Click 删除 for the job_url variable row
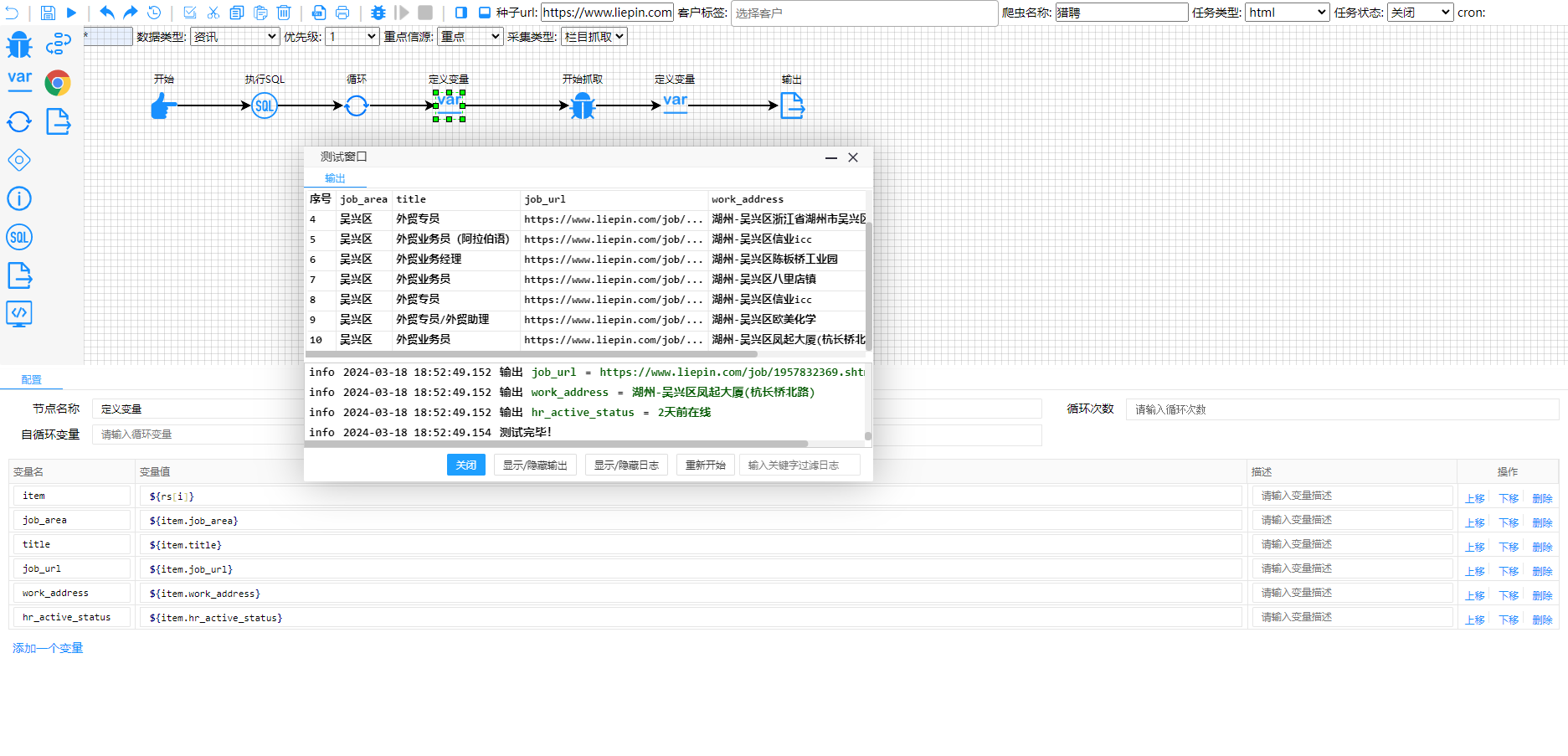 (1542, 571)
